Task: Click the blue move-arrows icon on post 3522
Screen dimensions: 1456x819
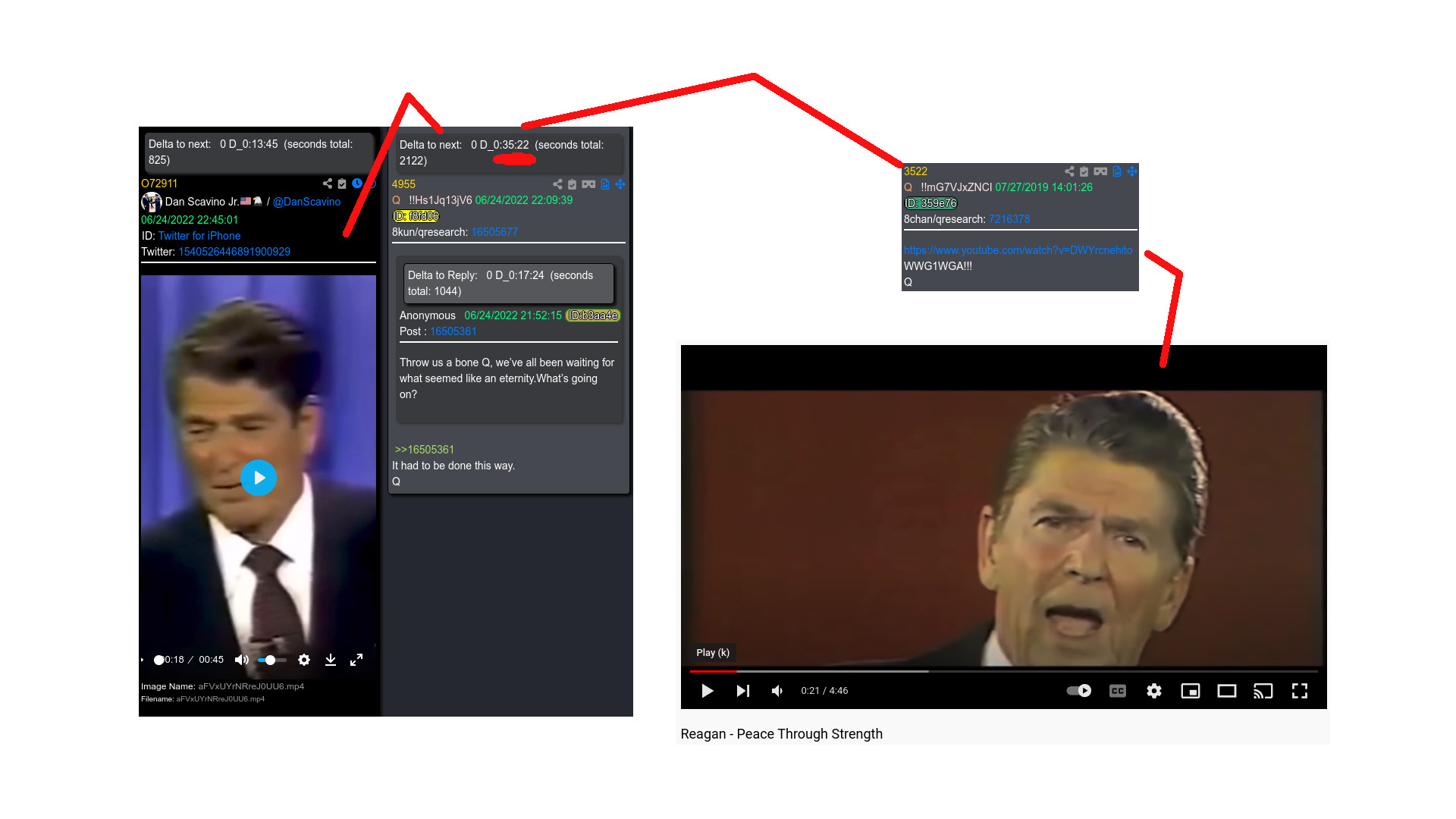Action: coord(1132,171)
